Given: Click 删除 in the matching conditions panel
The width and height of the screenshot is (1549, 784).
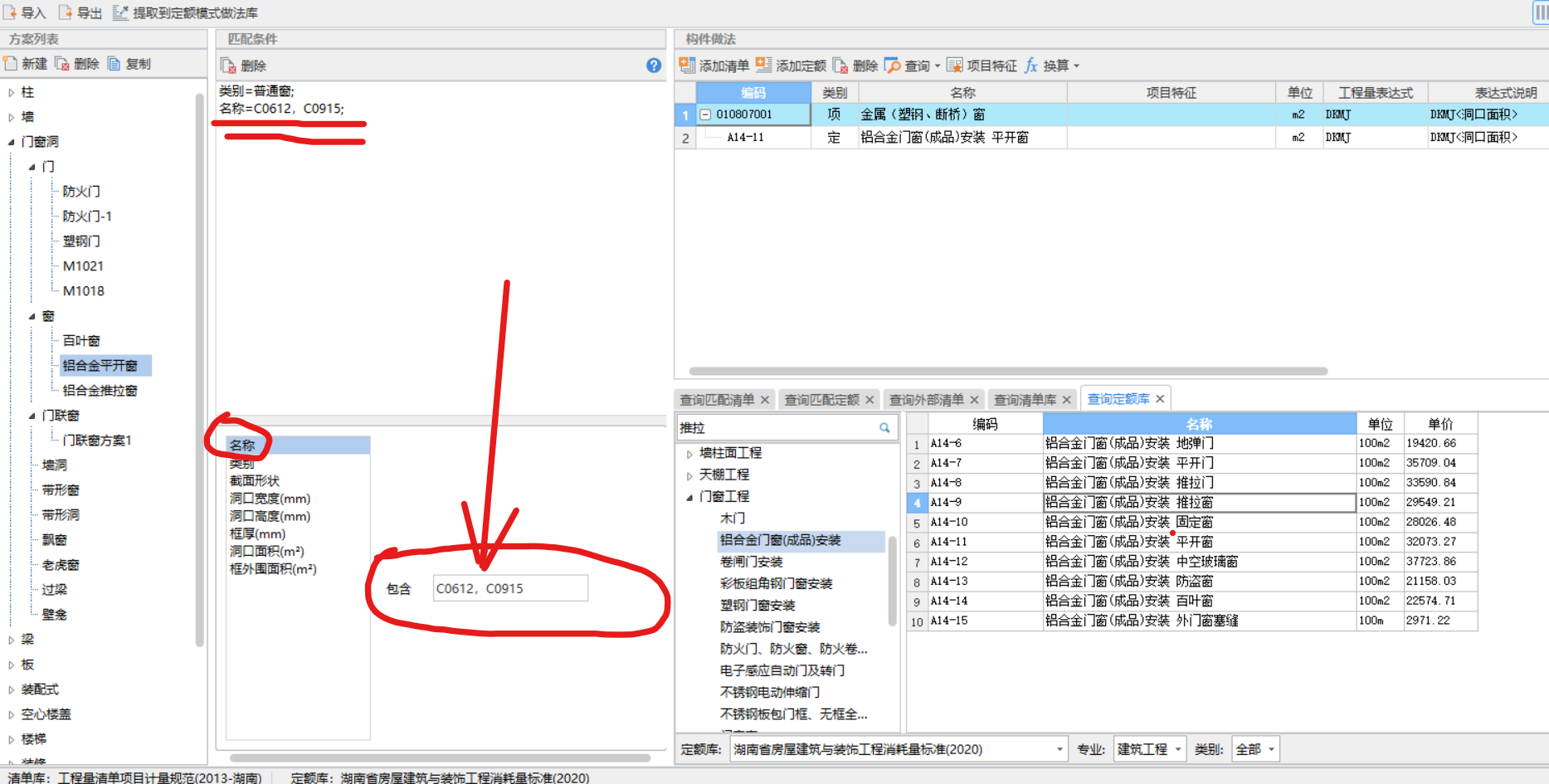Looking at the screenshot, I should [x=243, y=66].
